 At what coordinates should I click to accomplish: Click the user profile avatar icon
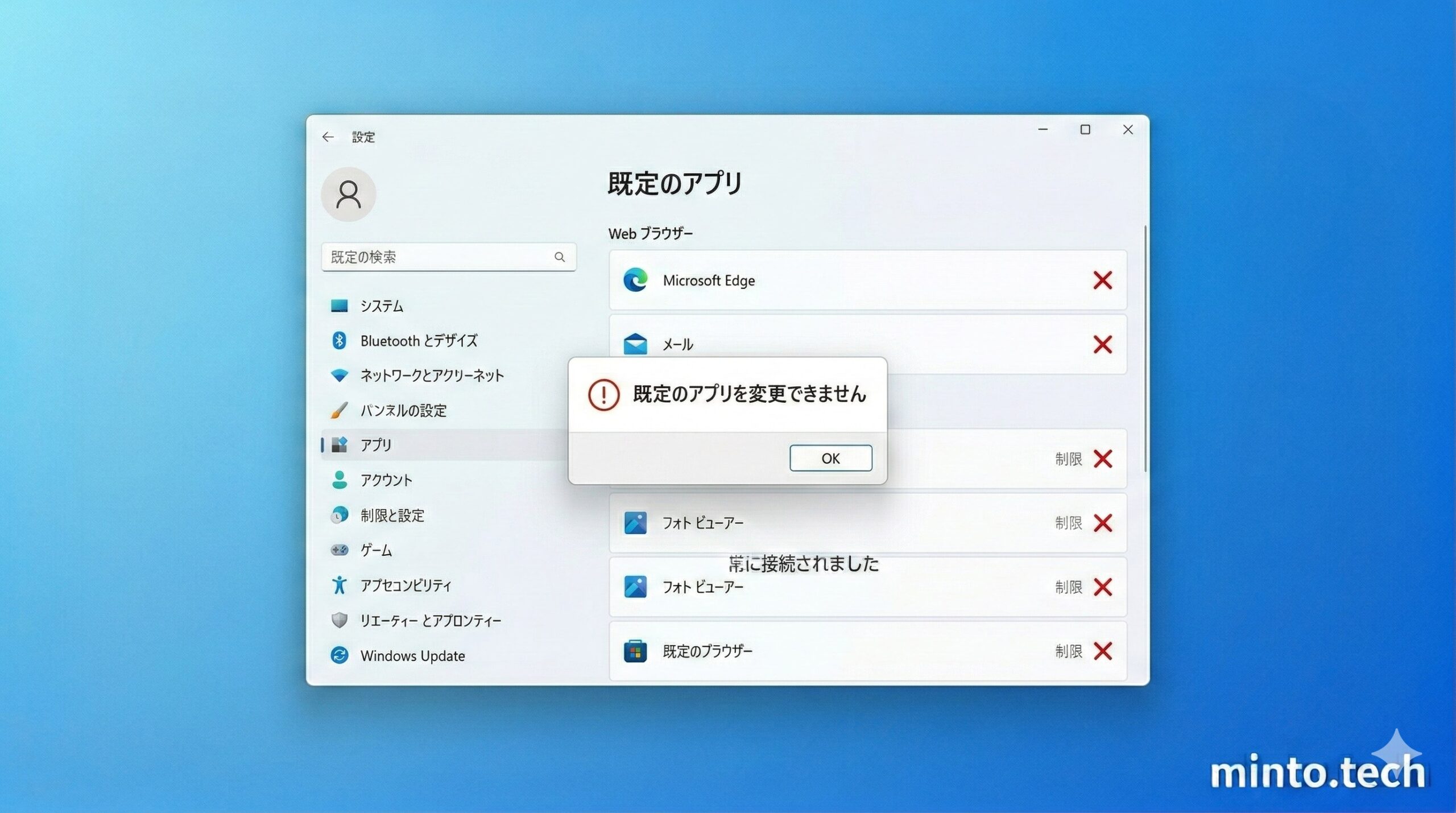349,194
